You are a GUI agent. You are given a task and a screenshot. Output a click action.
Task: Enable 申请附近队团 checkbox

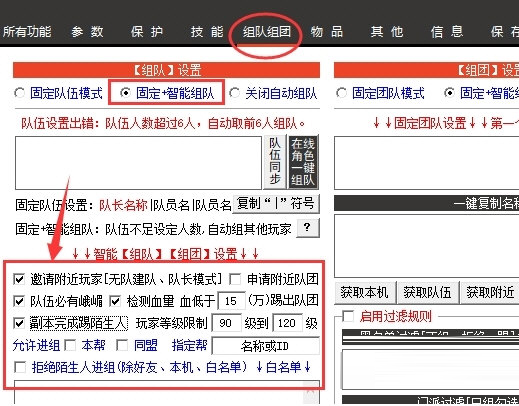point(235,279)
